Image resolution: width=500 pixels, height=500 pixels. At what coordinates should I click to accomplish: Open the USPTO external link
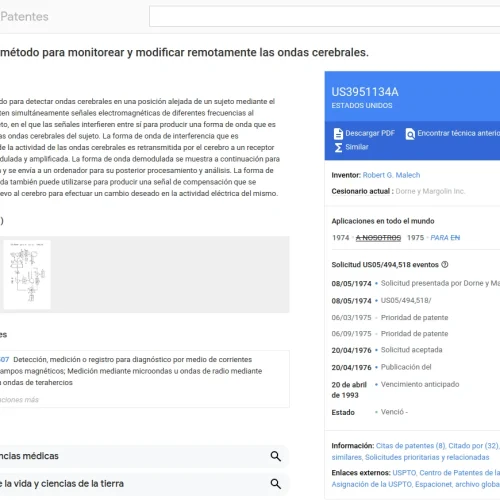(404, 473)
